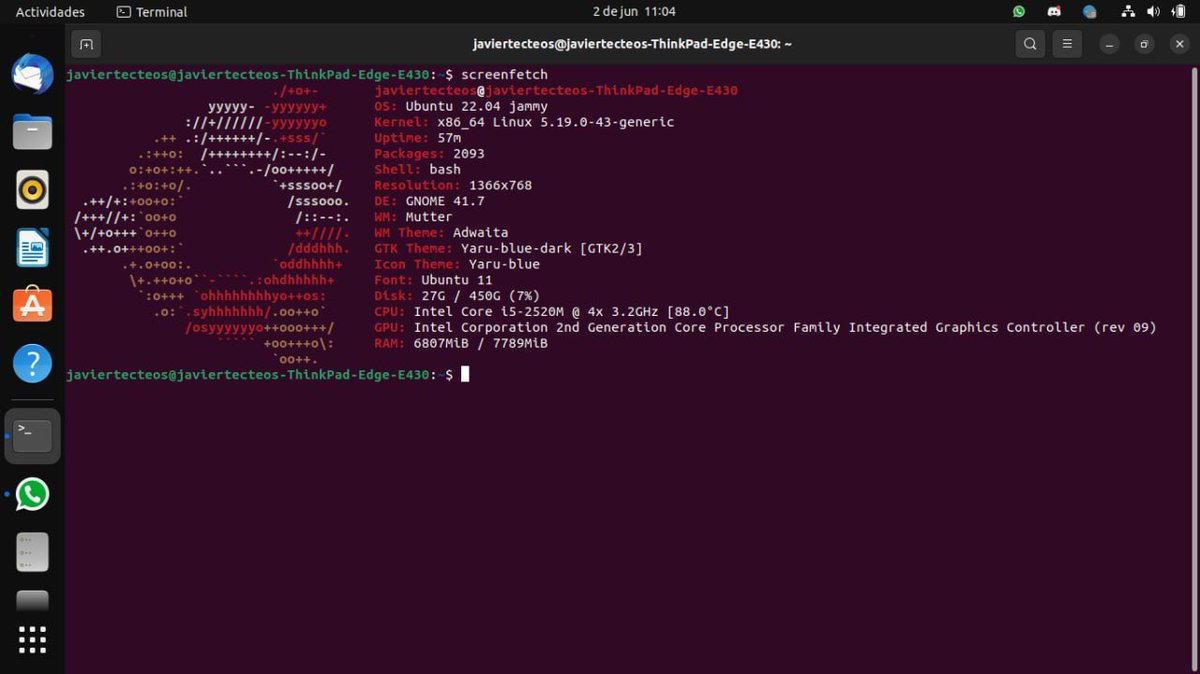
Task: Click the Discord tray icon
Action: coord(1054,12)
